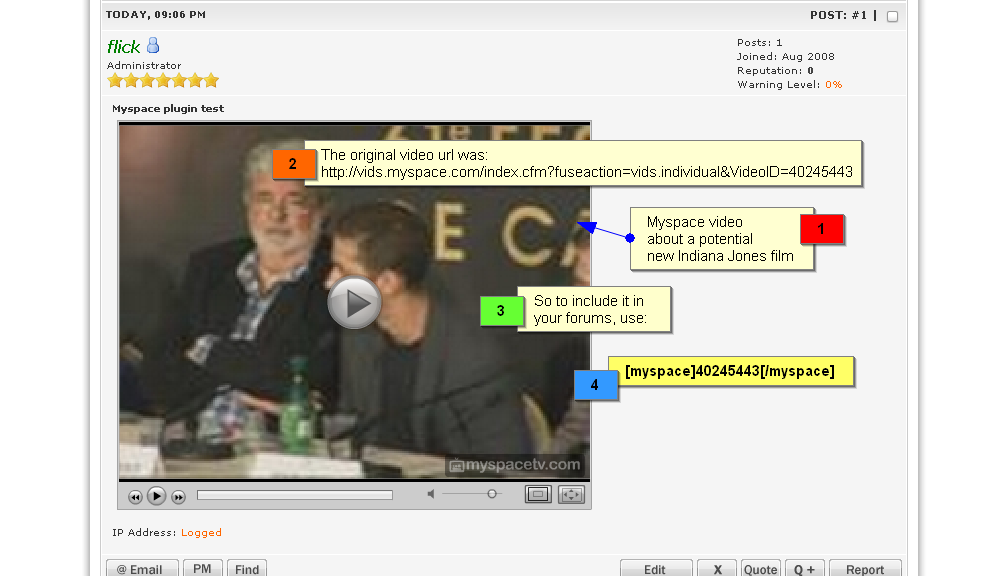The height and width of the screenshot is (576, 1008).
Task: Mute the video using the speaker icon
Action: 430,494
